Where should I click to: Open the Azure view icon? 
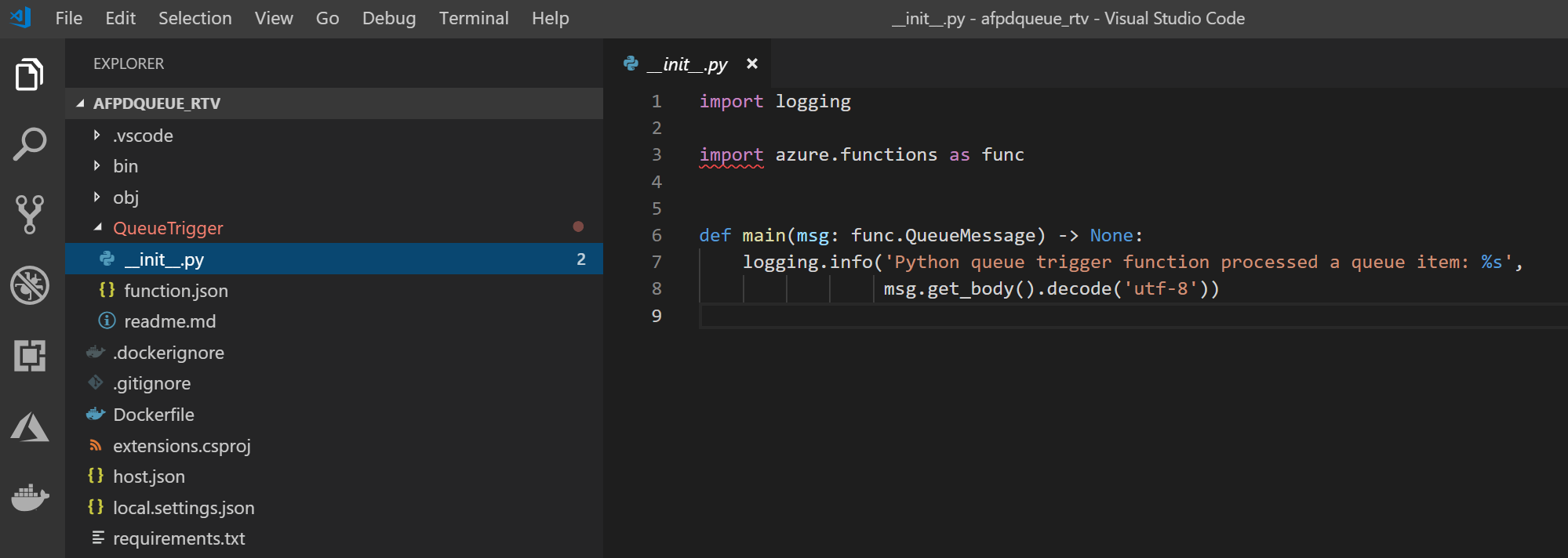30,427
